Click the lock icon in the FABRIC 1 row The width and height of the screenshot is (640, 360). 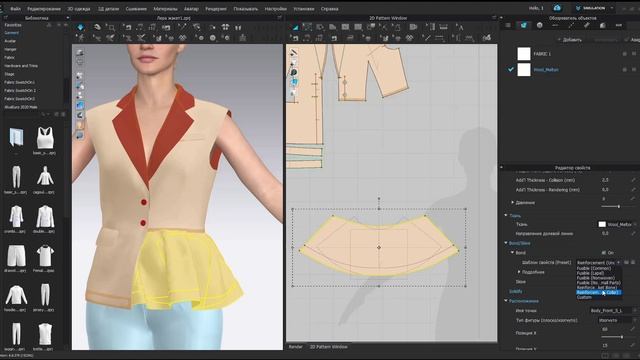point(624,54)
